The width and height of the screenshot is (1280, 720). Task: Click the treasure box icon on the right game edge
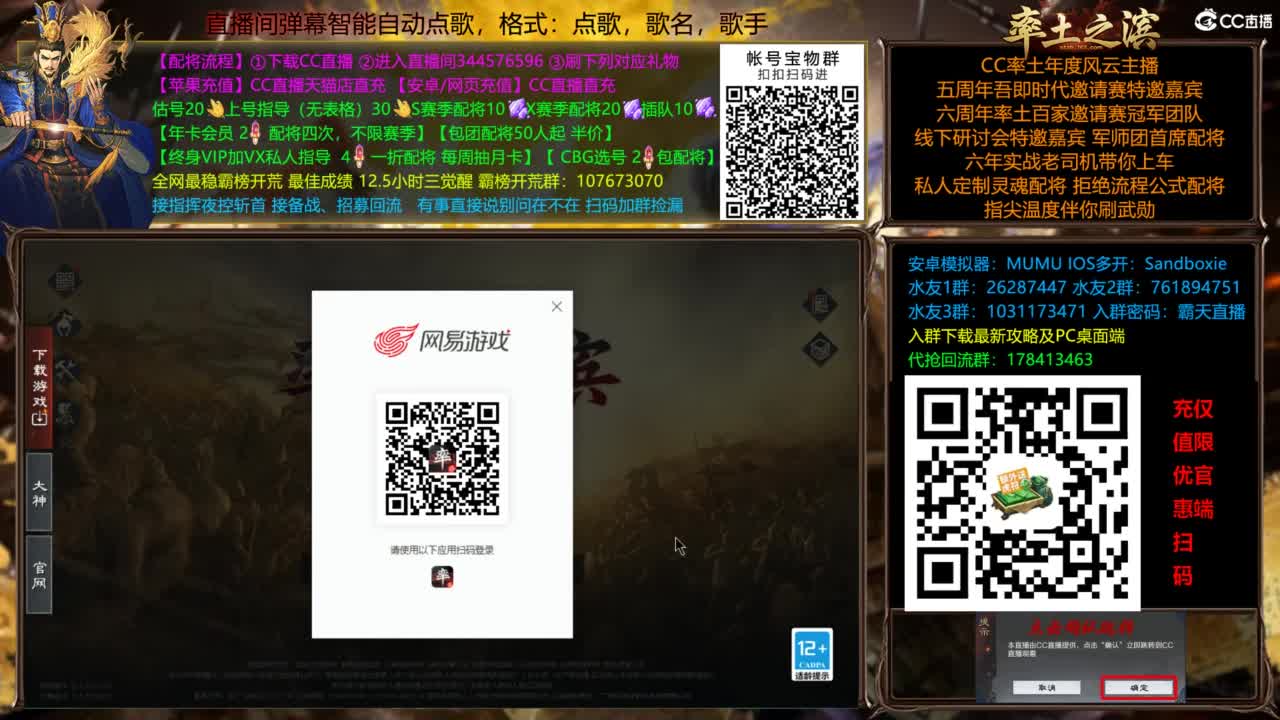[x=821, y=346]
